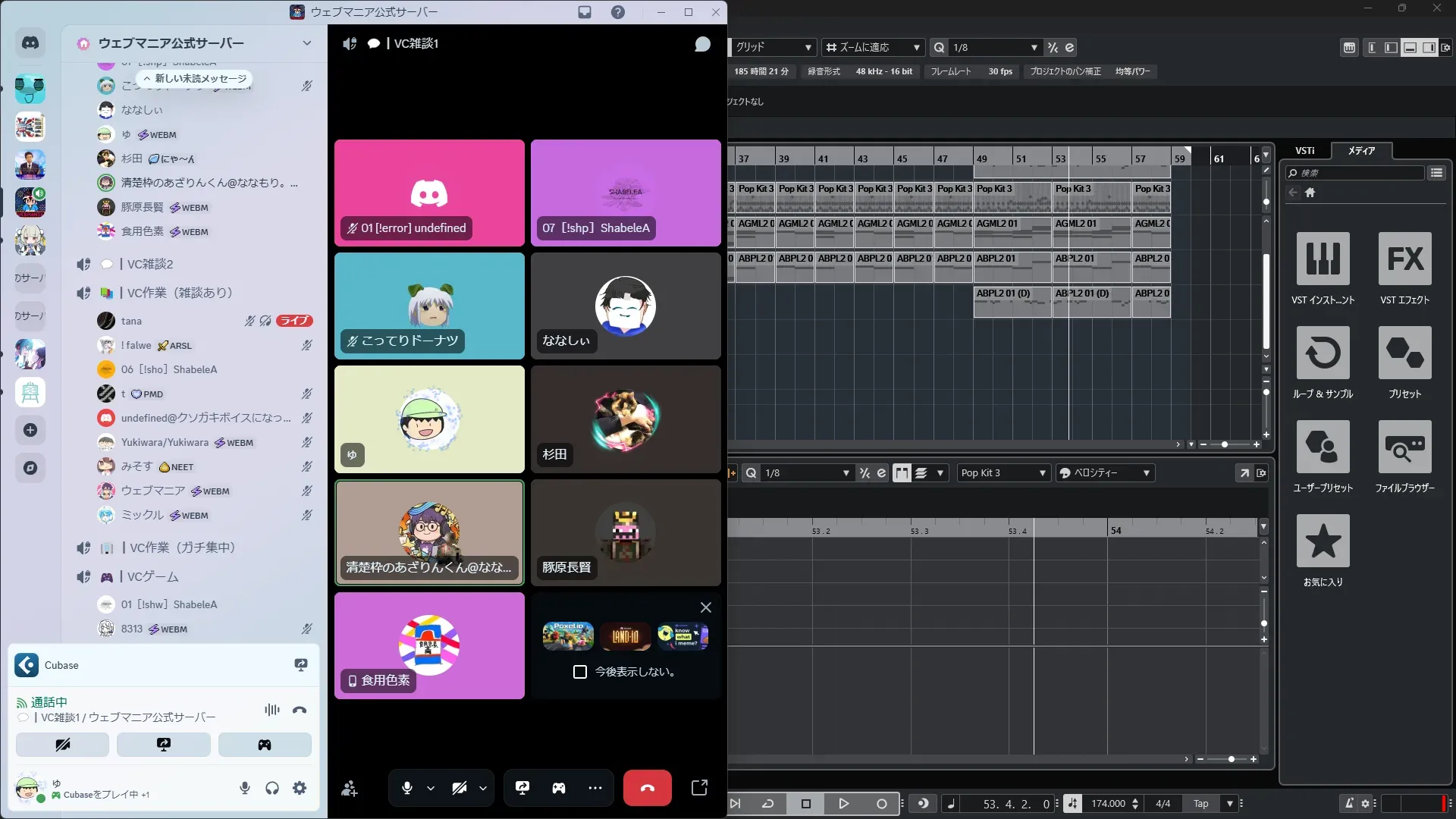Screen dimensions: 1456x819
Task: Open the VST Effects FX tile
Action: 1404,259
